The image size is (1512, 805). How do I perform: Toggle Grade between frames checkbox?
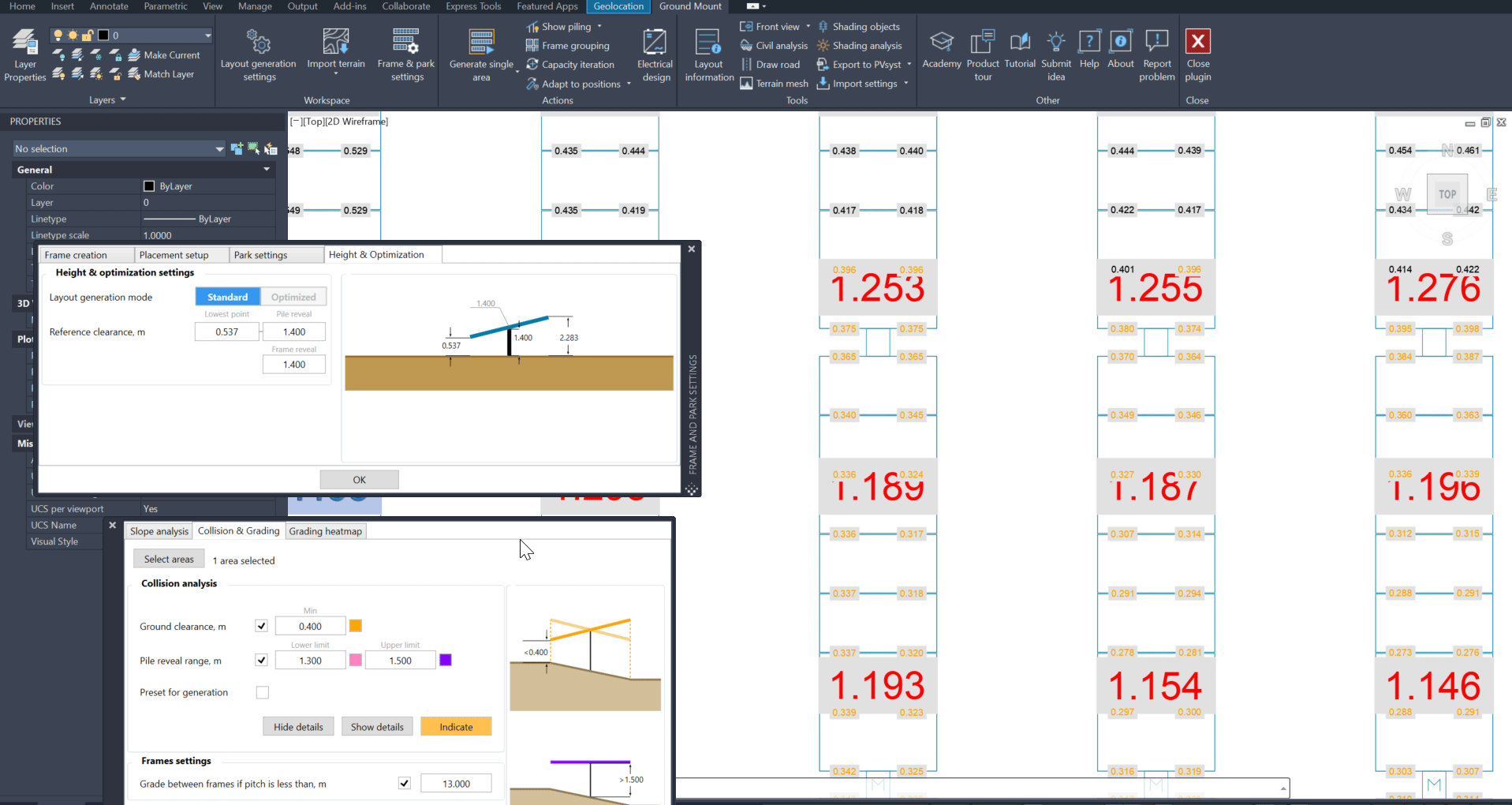click(x=405, y=784)
